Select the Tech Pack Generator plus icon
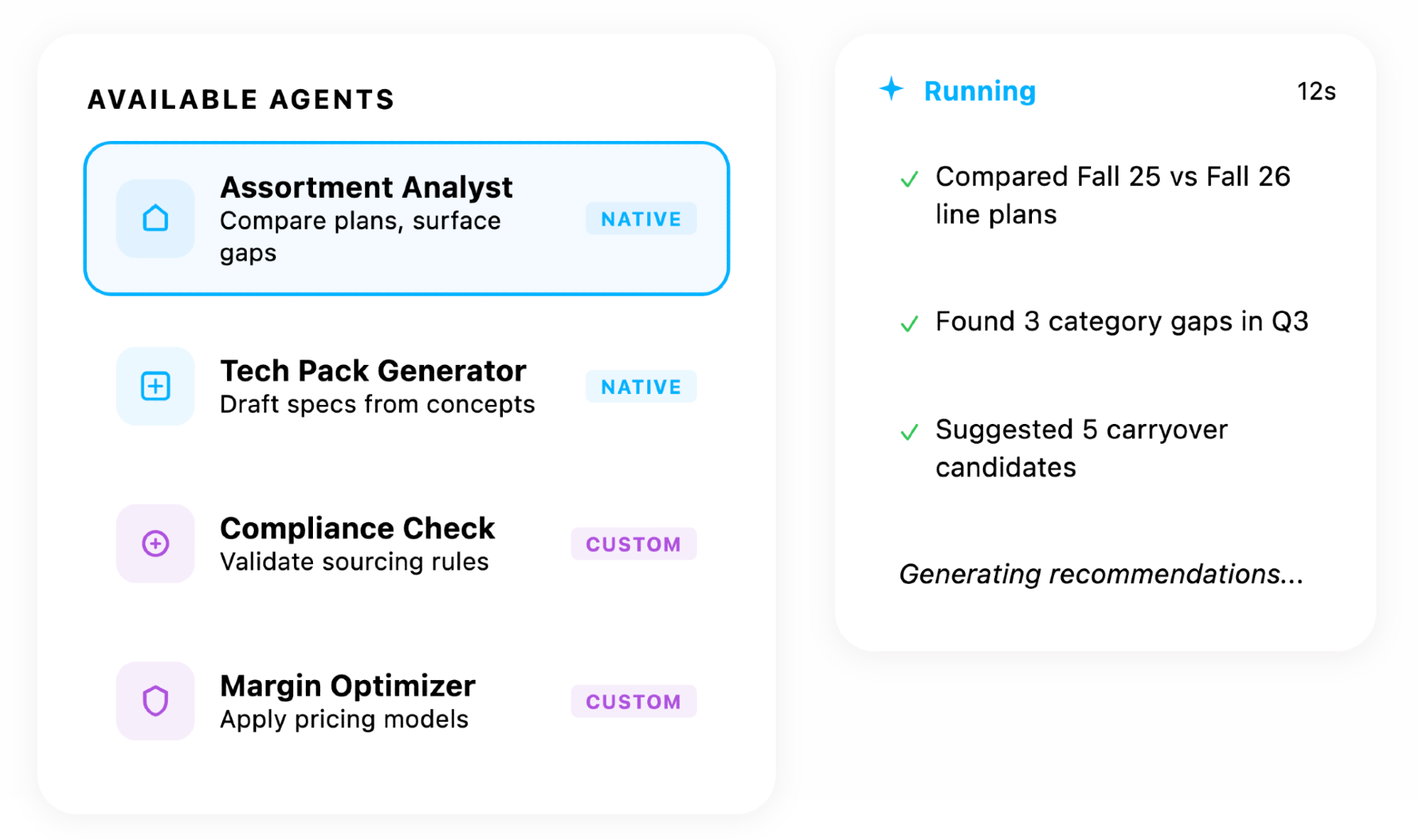The image size is (1419, 840). click(155, 386)
